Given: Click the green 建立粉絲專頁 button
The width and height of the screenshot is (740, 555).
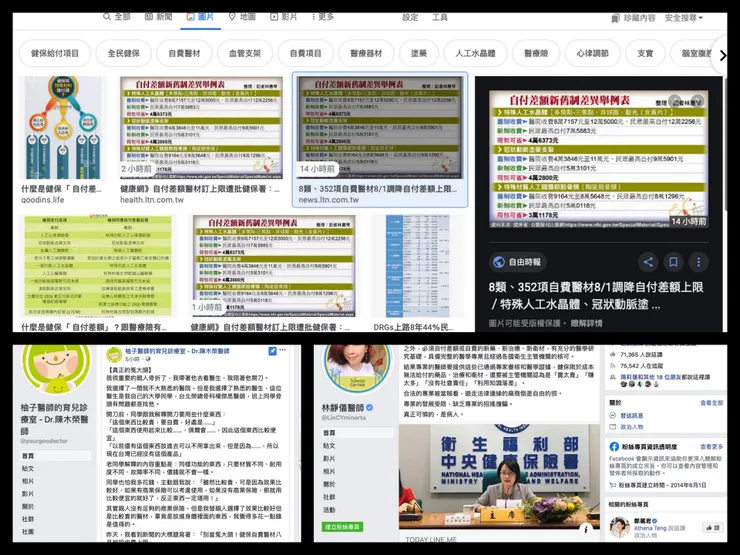Looking at the screenshot, I should tap(343, 527).
